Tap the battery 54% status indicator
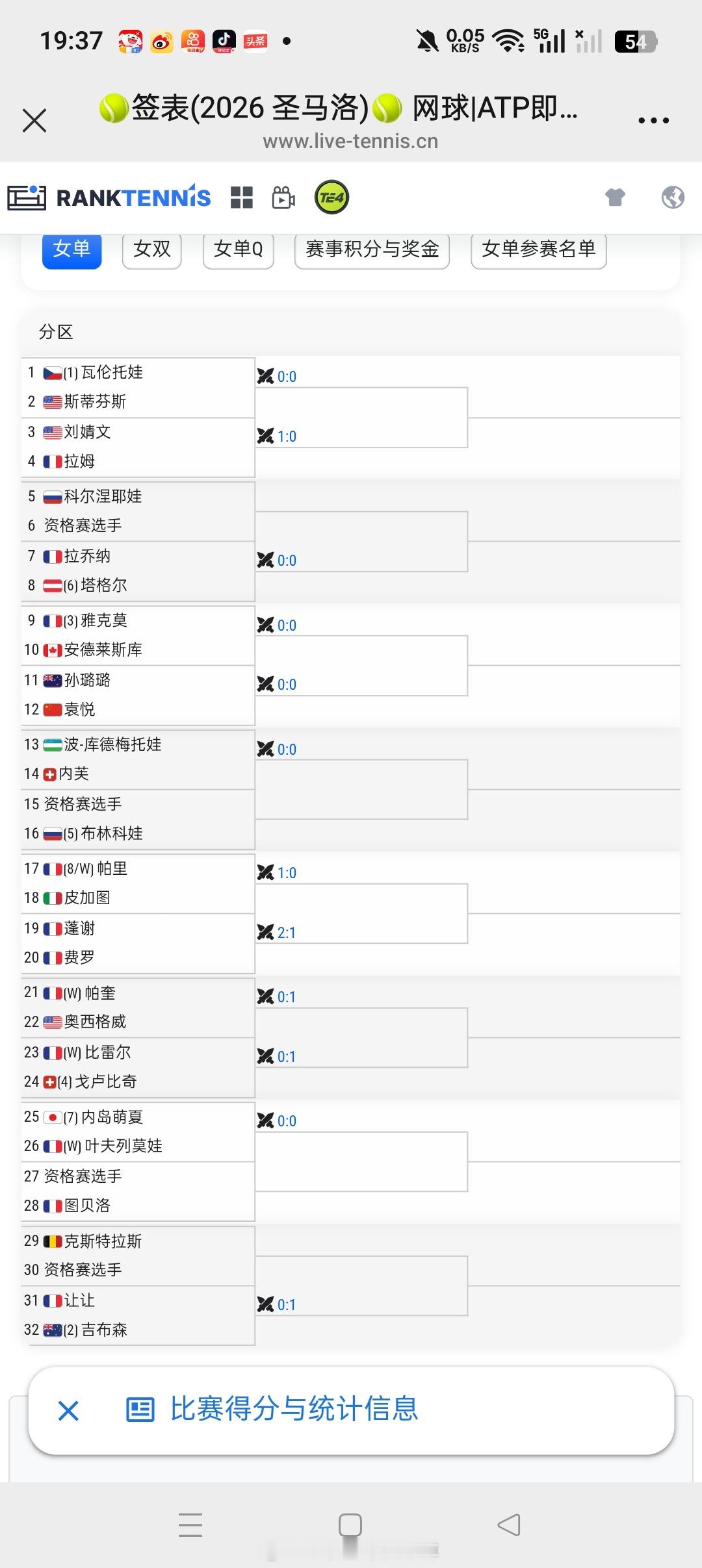The width and height of the screenshot is (702, 1568). coord(634,40)
